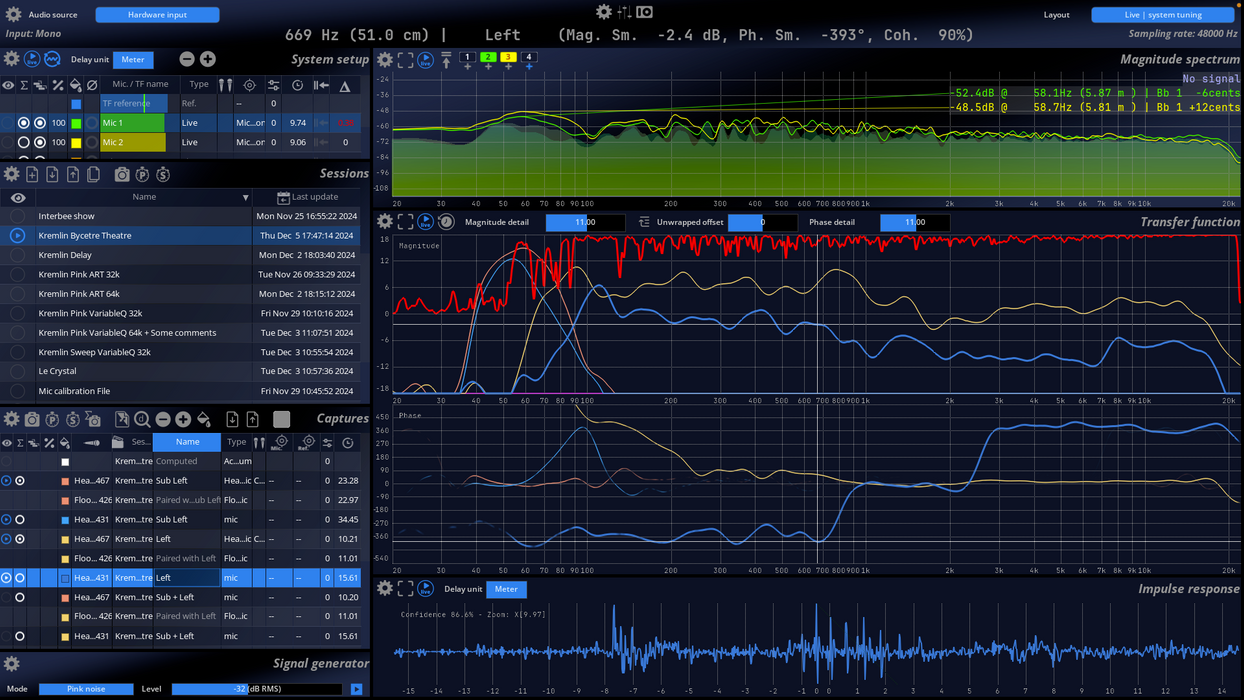Check the checkbox on the Left capture row
The image size is (1244, 700).
pos(64,577)
